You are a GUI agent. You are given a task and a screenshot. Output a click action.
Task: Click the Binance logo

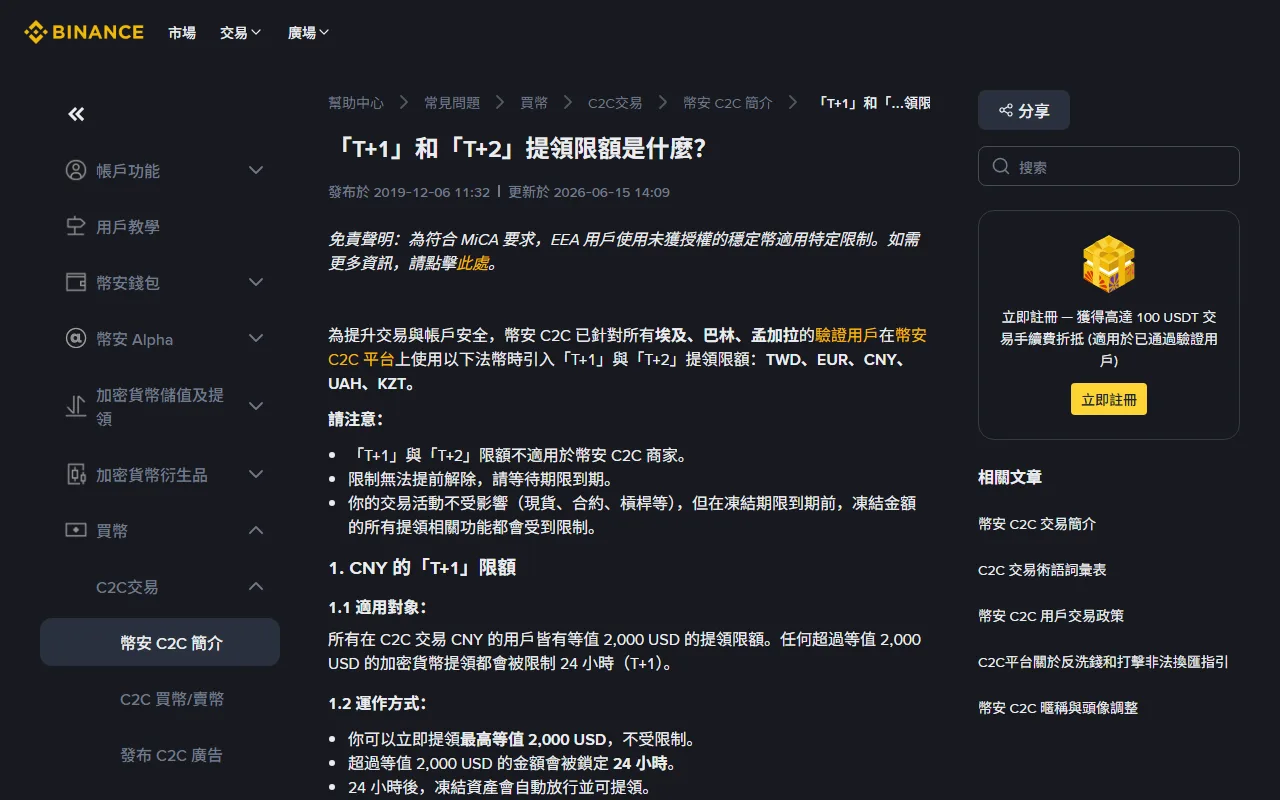click(x=84, y=32)
